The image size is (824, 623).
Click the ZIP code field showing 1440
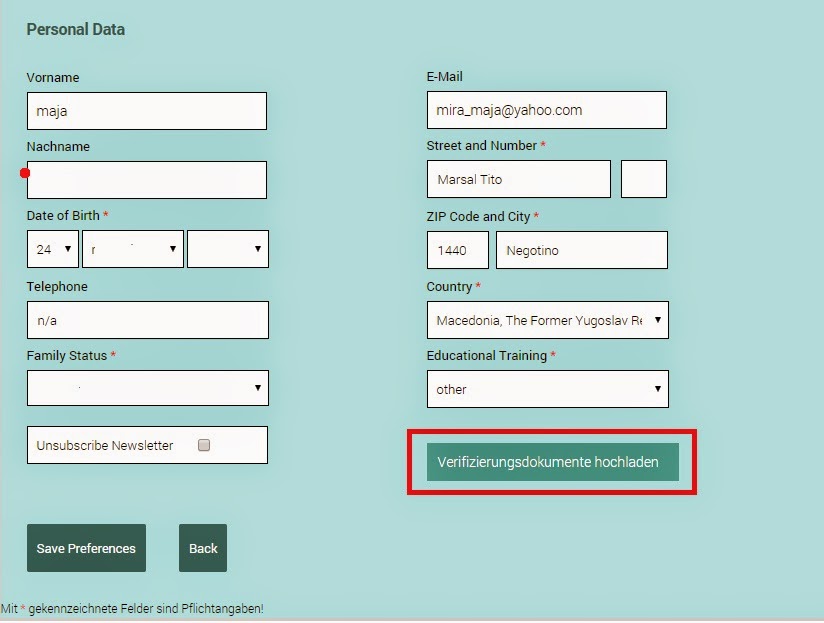click(457, 250)
